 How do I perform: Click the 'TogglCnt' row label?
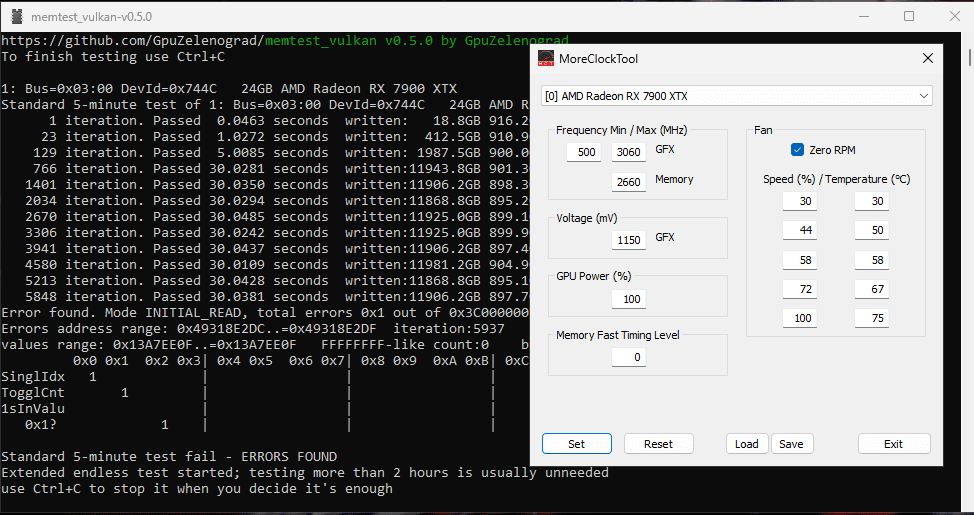(33, 393)
